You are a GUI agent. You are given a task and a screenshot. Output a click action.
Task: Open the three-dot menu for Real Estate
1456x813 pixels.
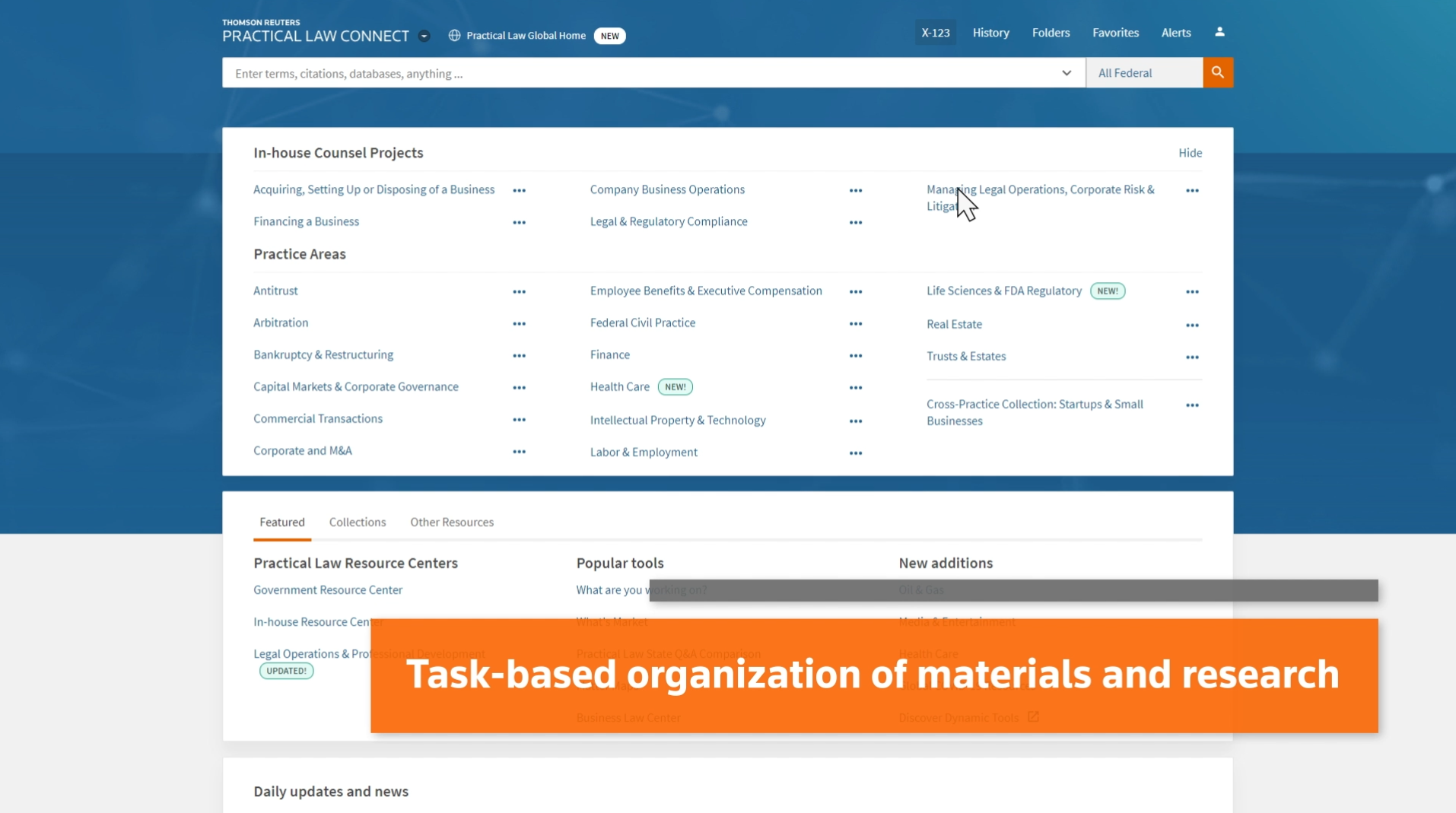coord(1191,326)
